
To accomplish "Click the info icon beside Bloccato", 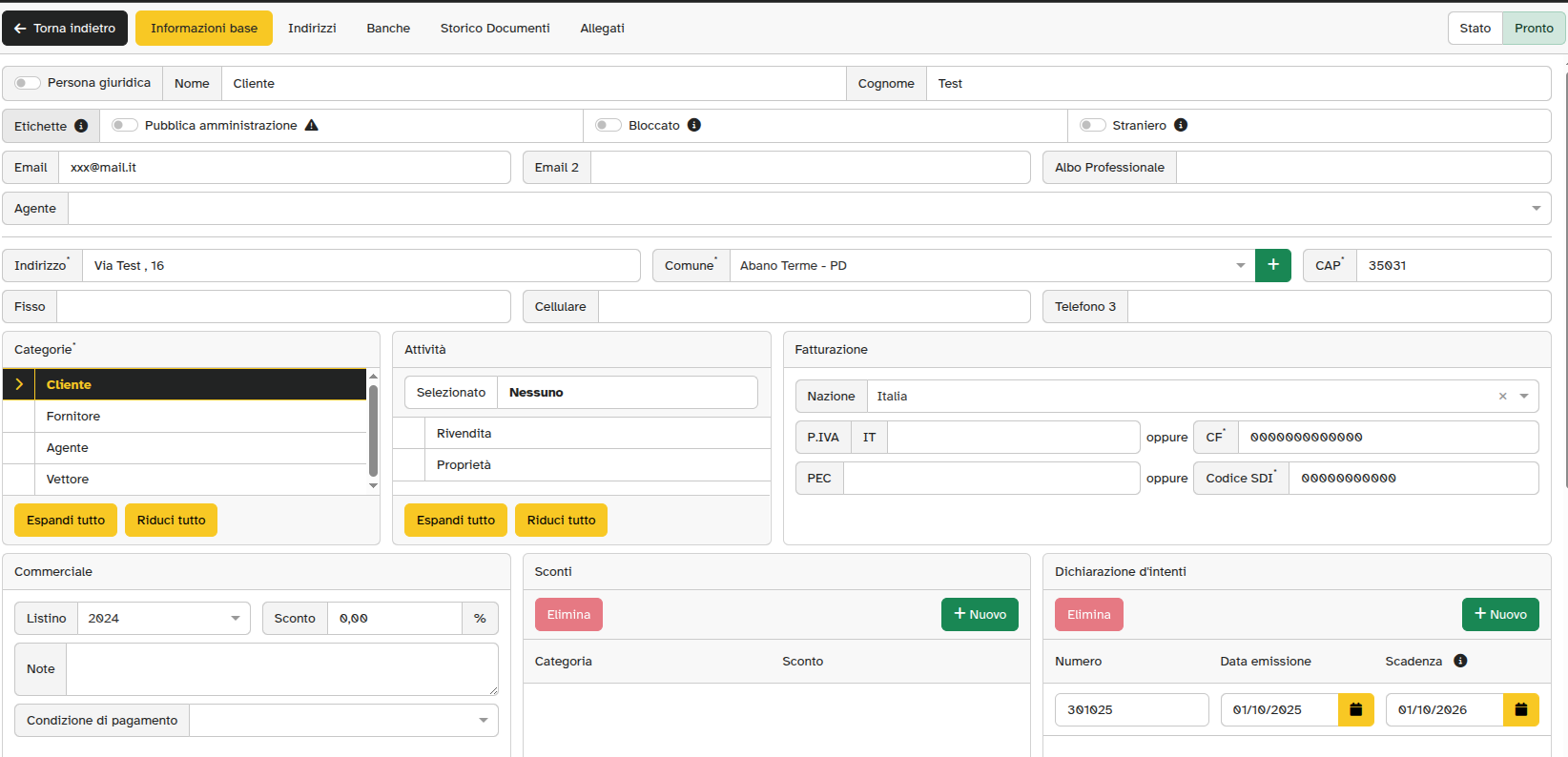I will (694, 125).
